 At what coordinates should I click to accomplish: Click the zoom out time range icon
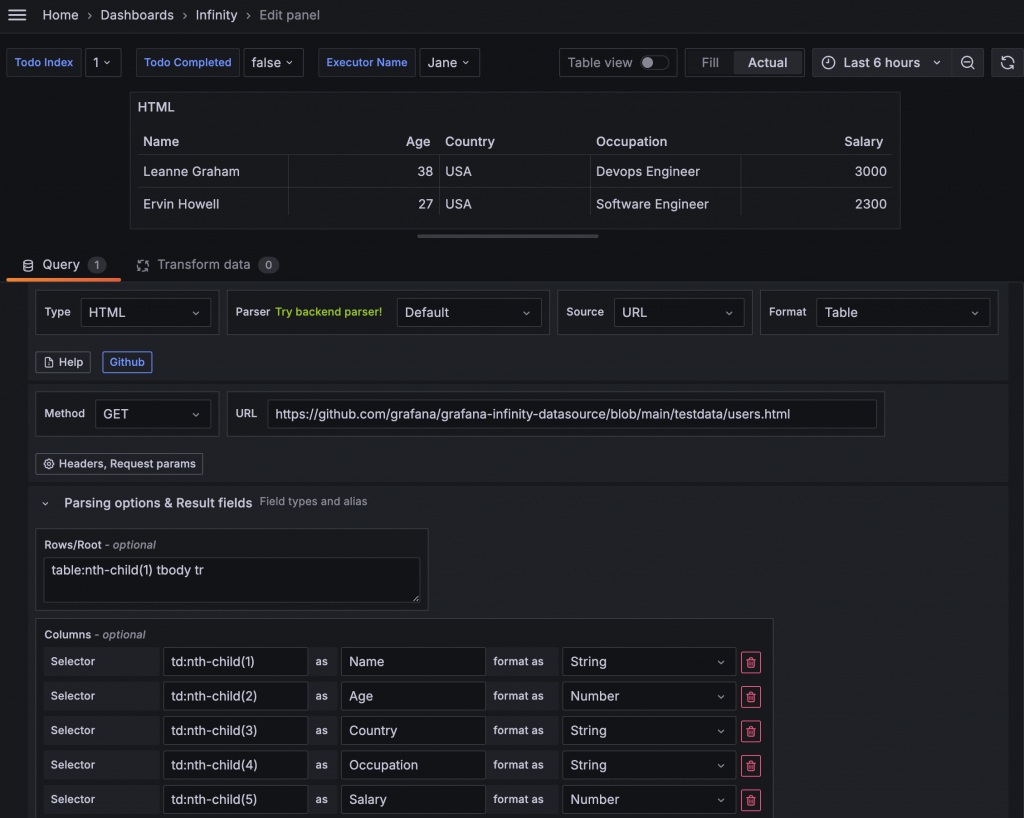967,63
